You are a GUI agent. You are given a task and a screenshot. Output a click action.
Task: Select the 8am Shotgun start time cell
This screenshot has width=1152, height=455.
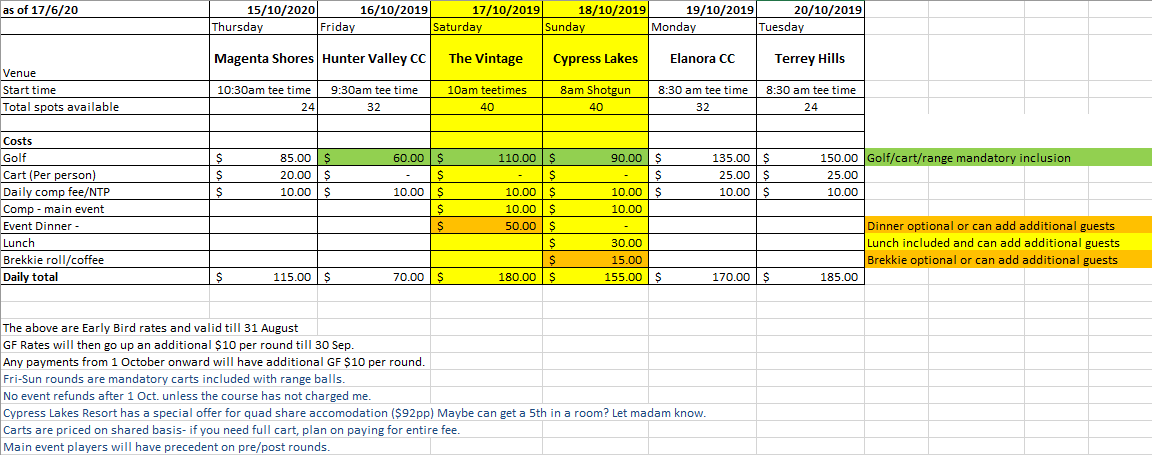point(595,90)
